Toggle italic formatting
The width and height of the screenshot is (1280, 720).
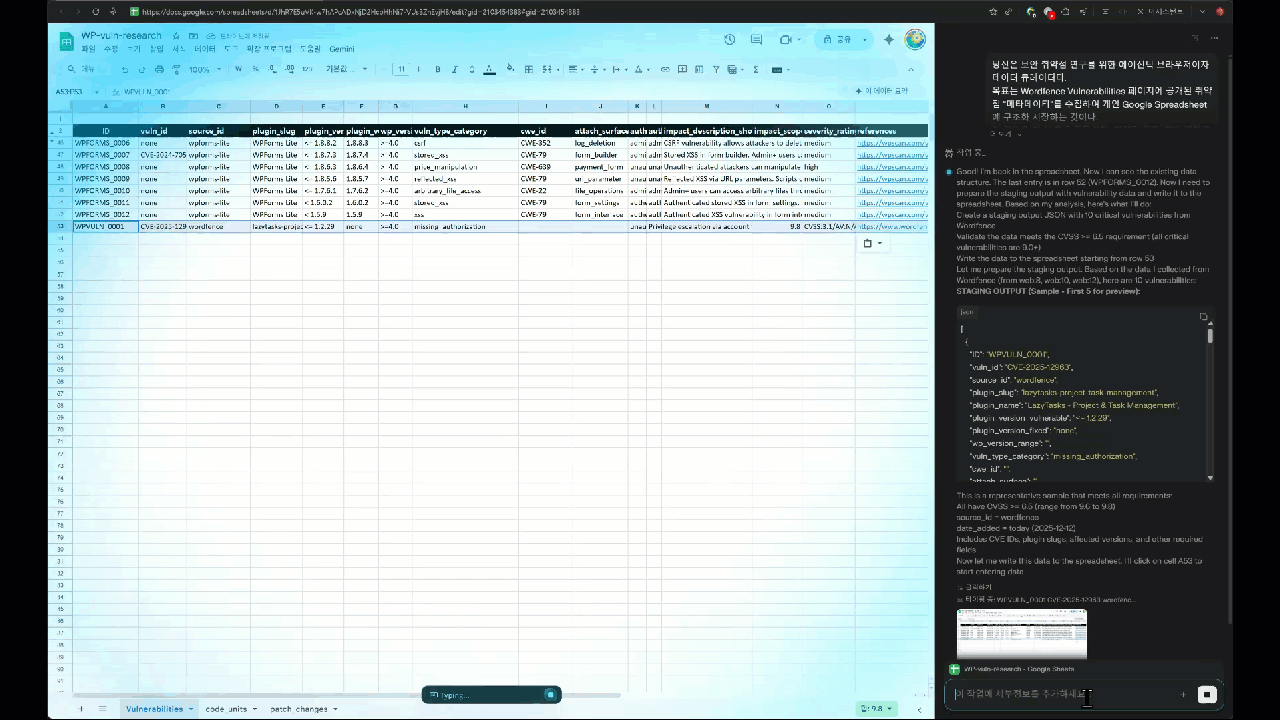pos(454,69)
